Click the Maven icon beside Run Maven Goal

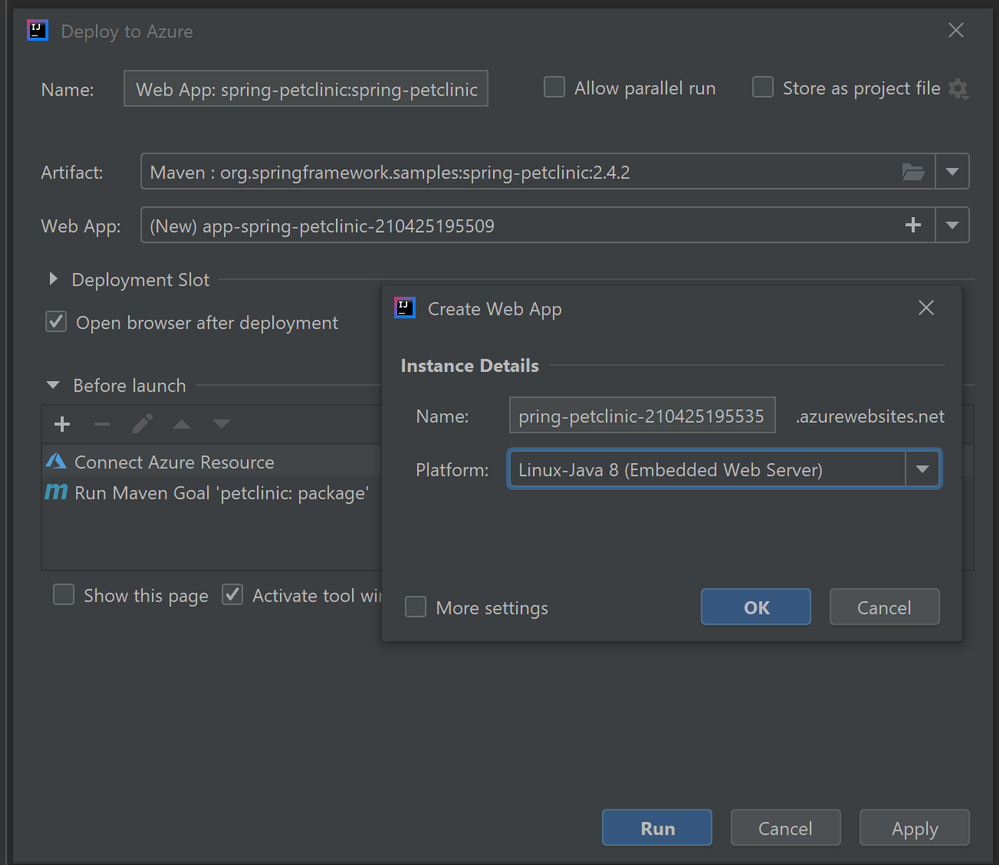pyautogui.click(x=56, y=492)
